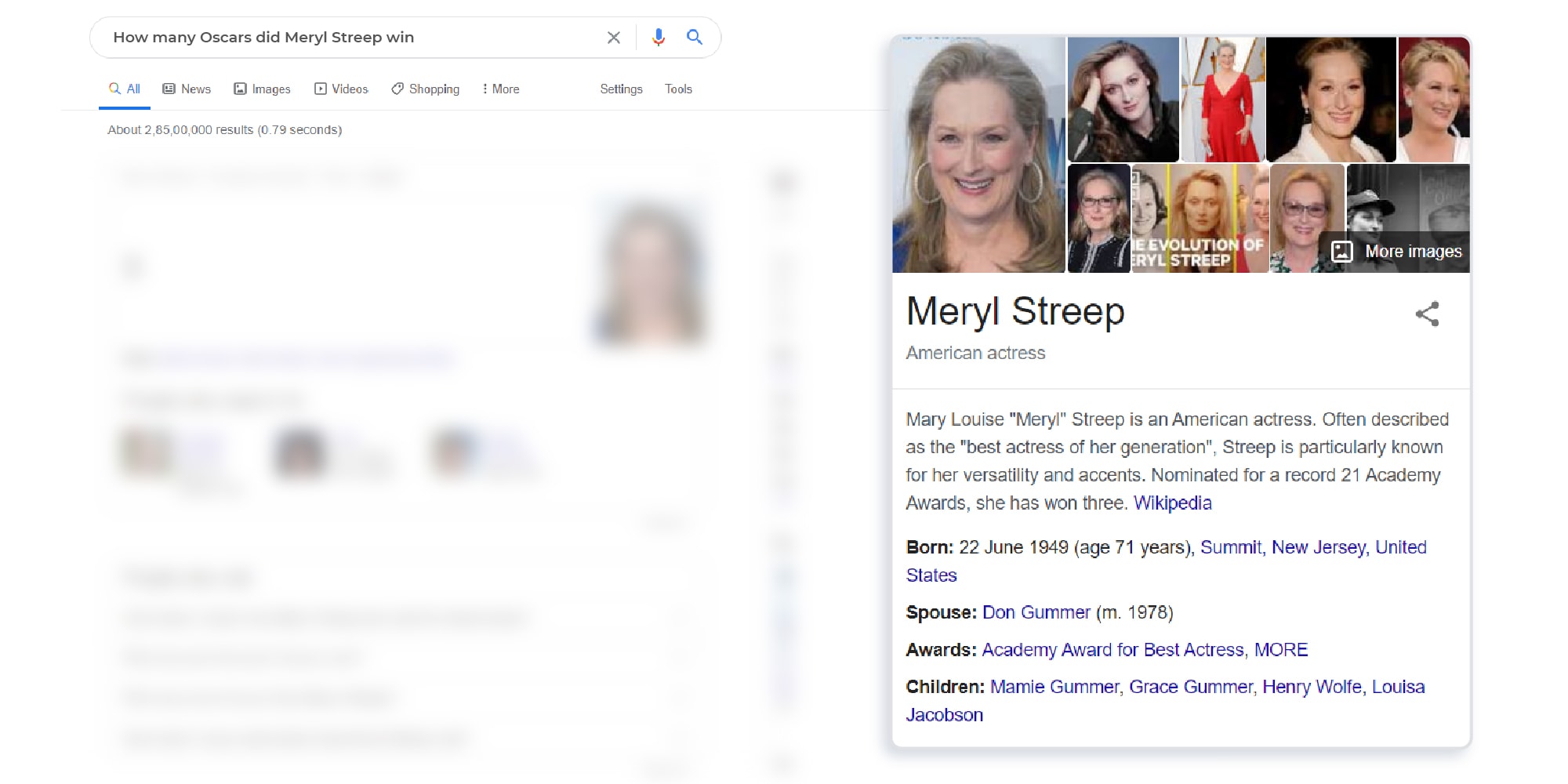Open search Tools
Screen dimensions: 1568x784
pyautogui.click(x=678, y=89)
